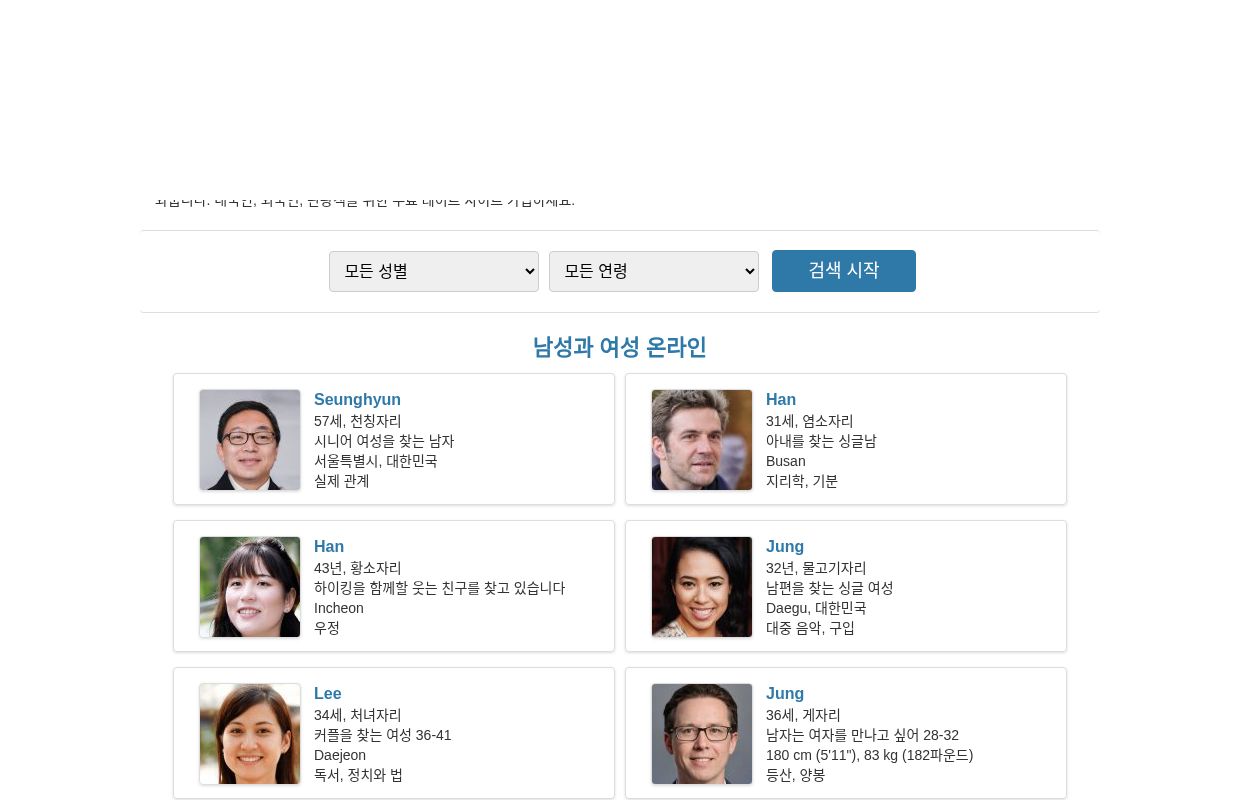Click the text 31세, 염소자리
Screen dimensions: 1240x800
[x=810, y=421]
